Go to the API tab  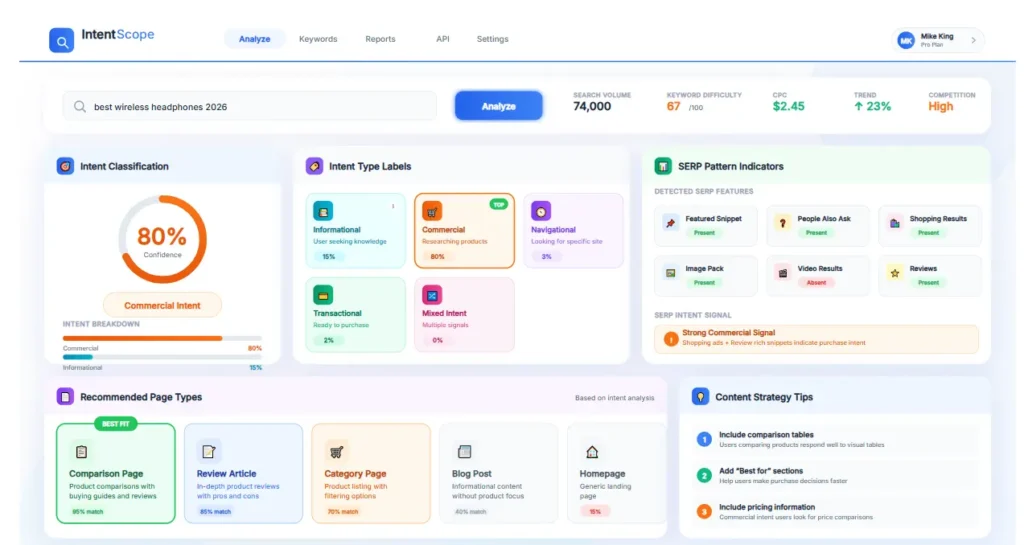tap(443, 39)
